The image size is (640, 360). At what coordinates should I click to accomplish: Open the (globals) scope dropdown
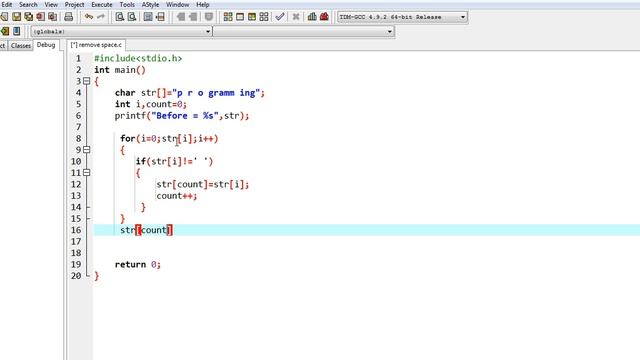click(x=121, y=31)
